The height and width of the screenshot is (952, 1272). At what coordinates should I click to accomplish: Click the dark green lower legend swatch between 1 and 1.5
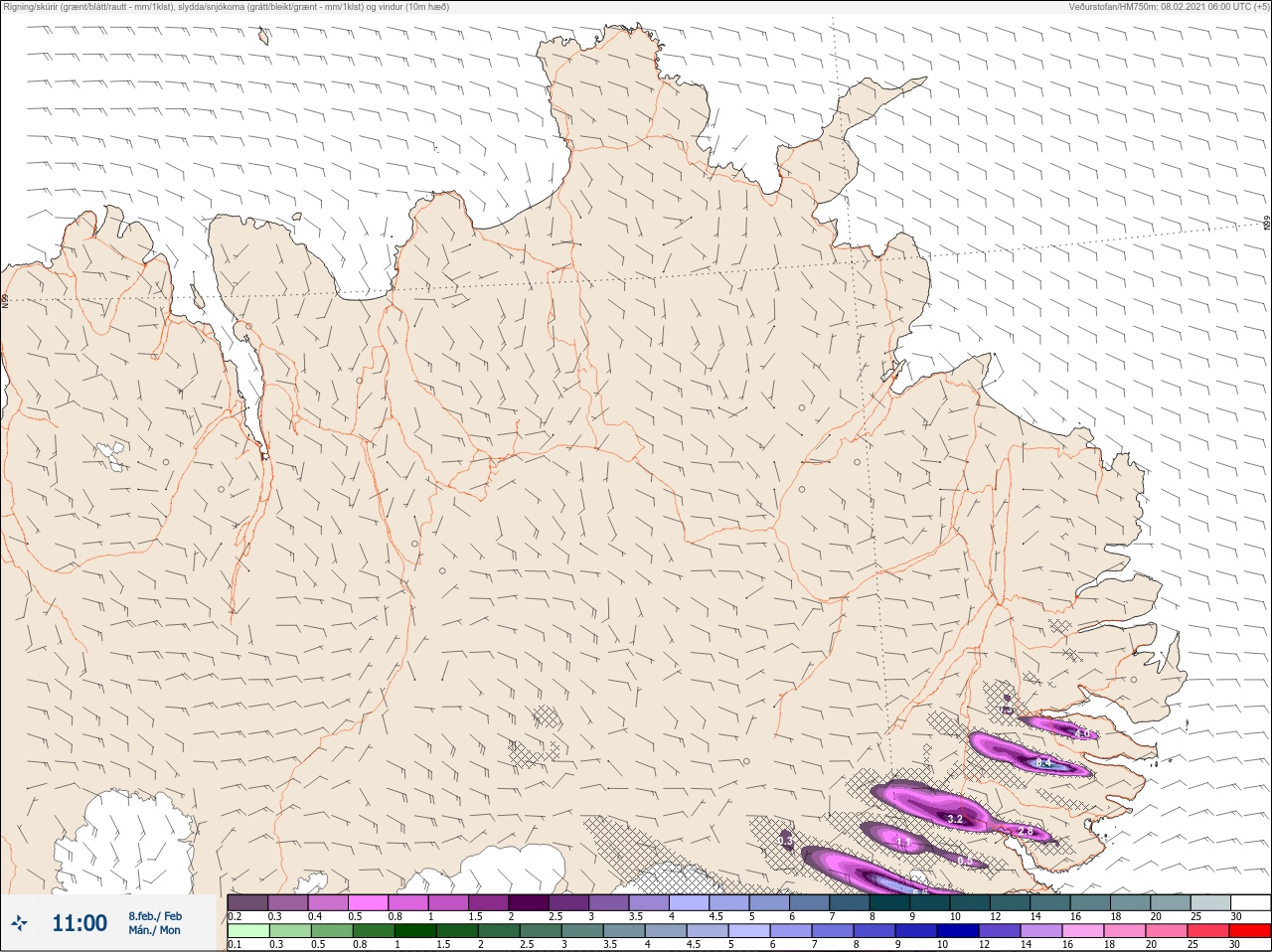[416, 931]
